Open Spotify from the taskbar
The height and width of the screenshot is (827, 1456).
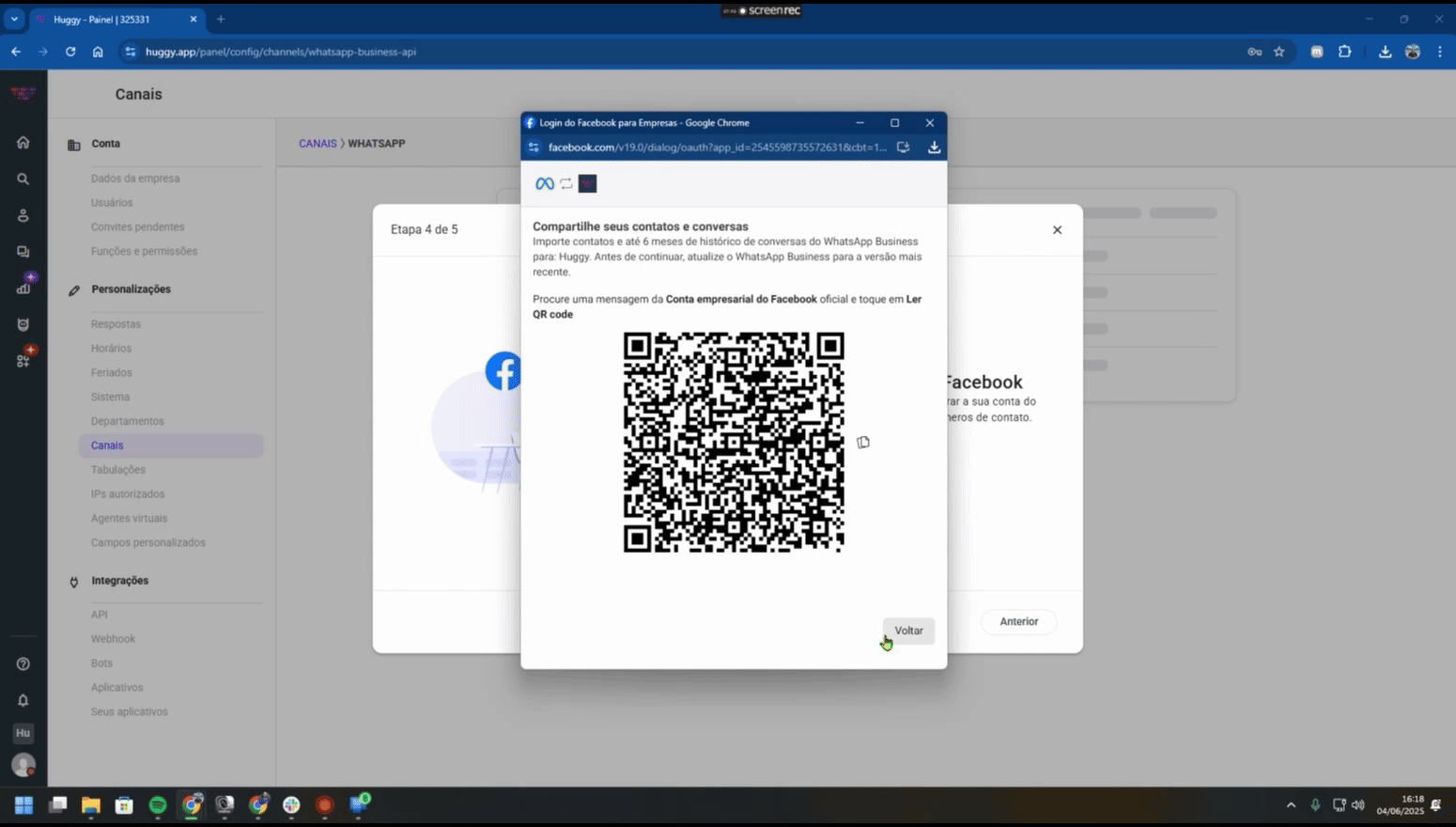tap(158, 804)
